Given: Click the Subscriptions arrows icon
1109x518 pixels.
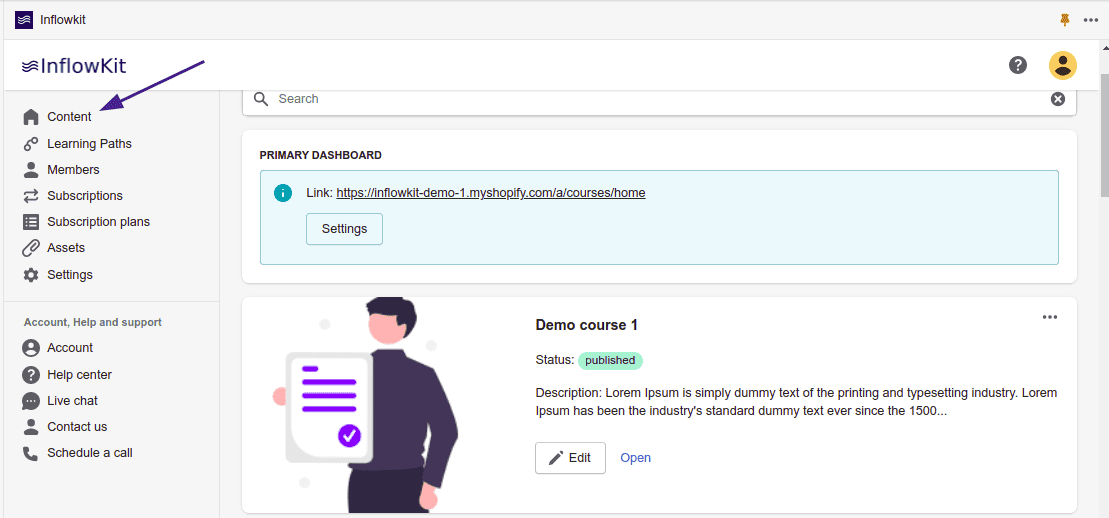Looking at the screenshot, I should (31, 196).
